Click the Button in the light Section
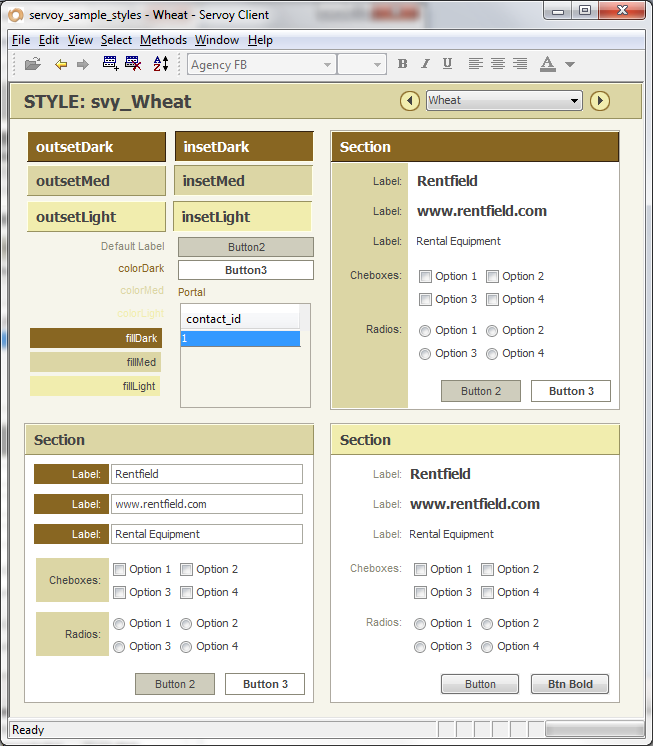The height and width of the screenshot is (746, 653). (480, 684)
